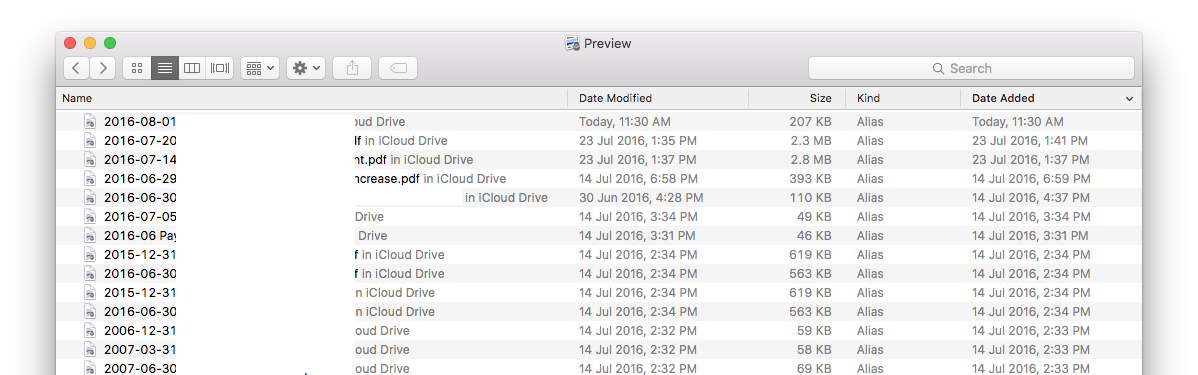Click the Edit Tags toolbar button
The image size is (1198, 375).
[x=398, y=68]
